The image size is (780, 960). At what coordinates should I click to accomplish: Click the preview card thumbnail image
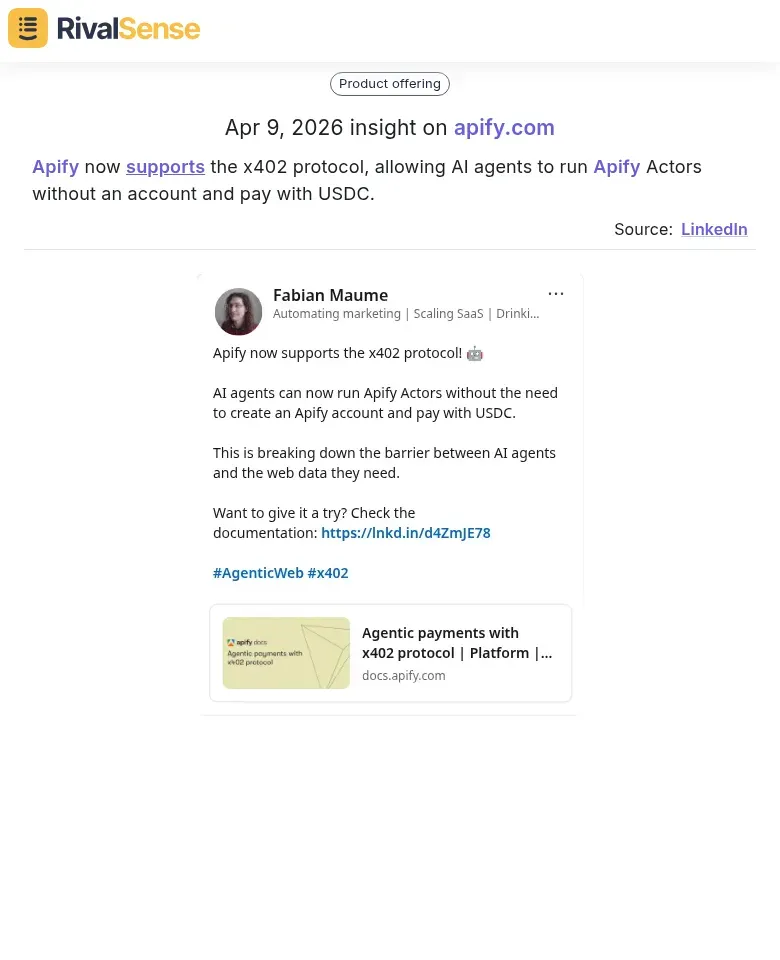(286, 653)
